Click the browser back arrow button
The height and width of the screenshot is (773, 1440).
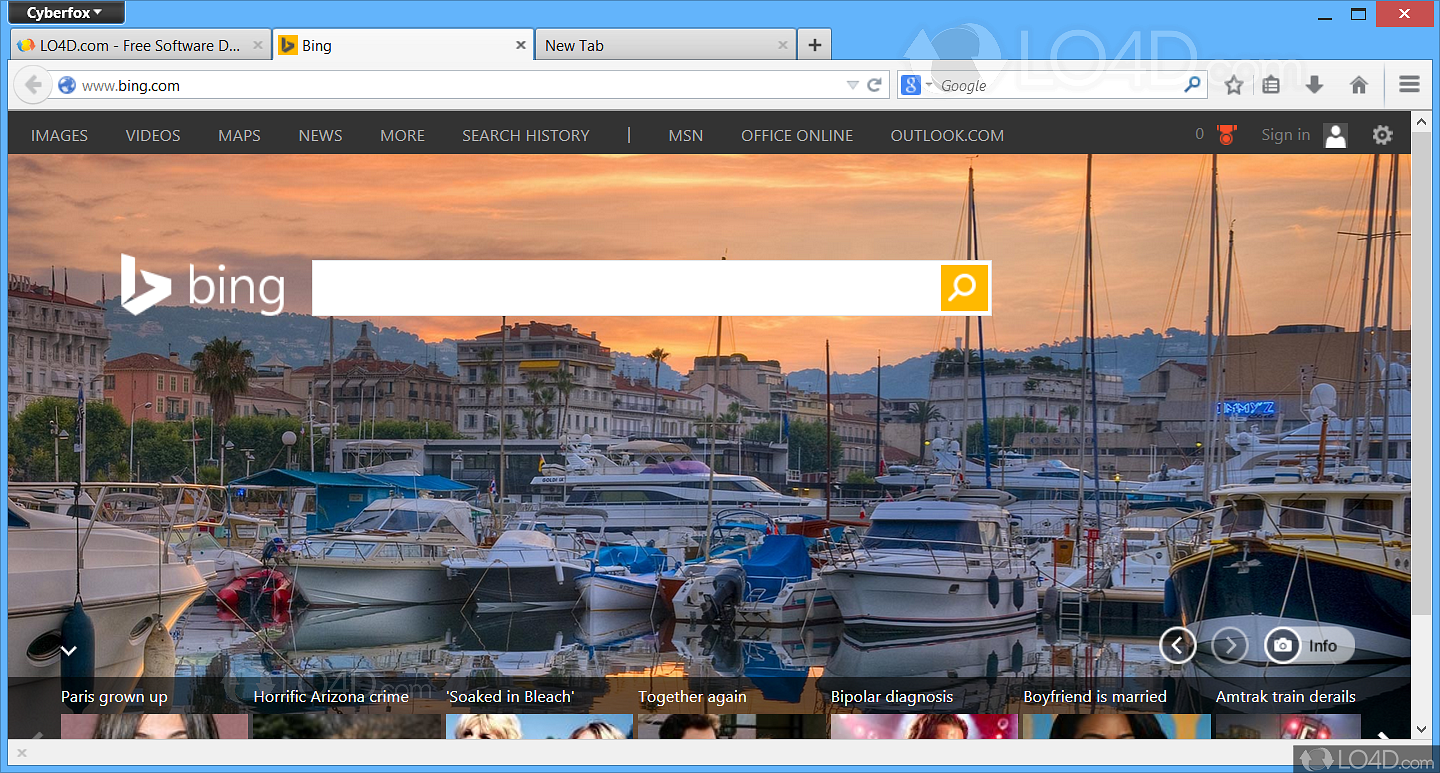pos(33,85)
